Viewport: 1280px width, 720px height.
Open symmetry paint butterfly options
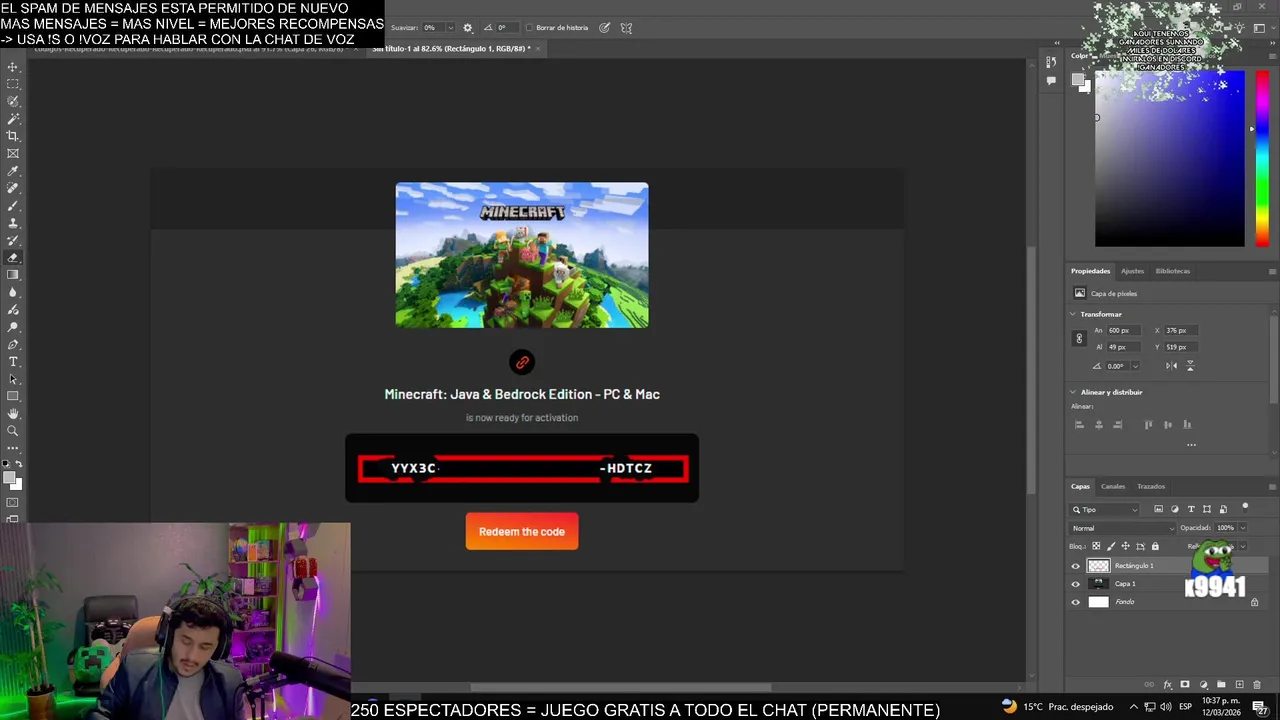coord(627,28)
